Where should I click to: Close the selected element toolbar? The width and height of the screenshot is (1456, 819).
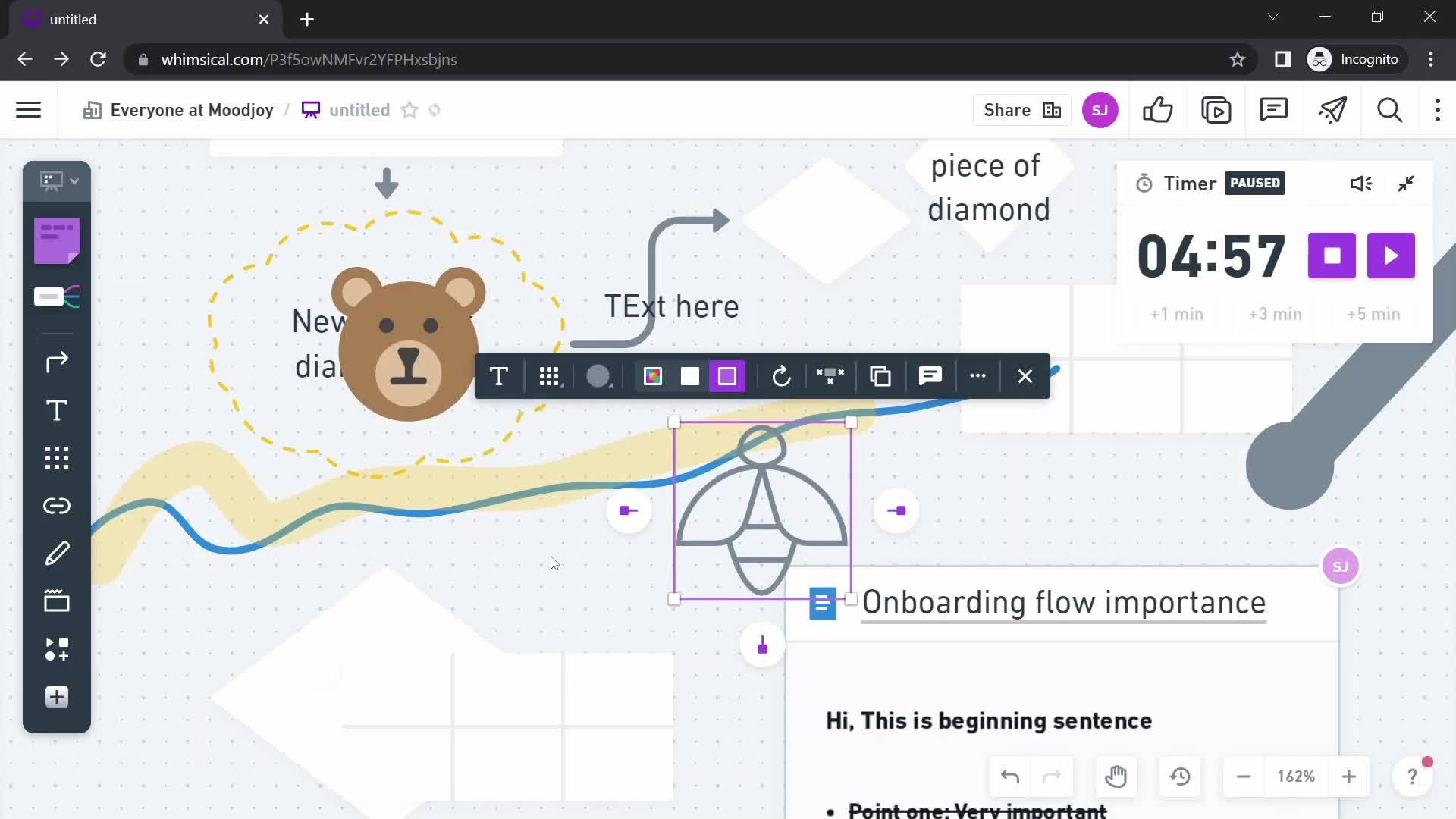(1025, 376)
